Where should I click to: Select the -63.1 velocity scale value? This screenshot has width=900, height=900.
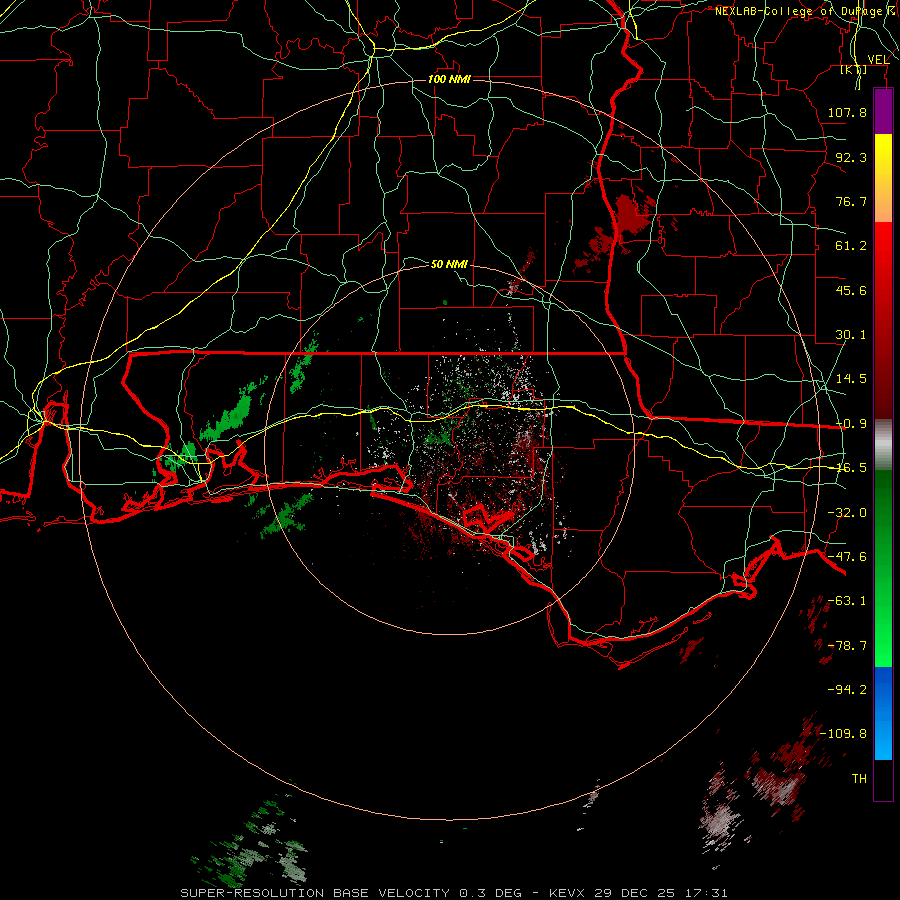click(x=847, y=601)
